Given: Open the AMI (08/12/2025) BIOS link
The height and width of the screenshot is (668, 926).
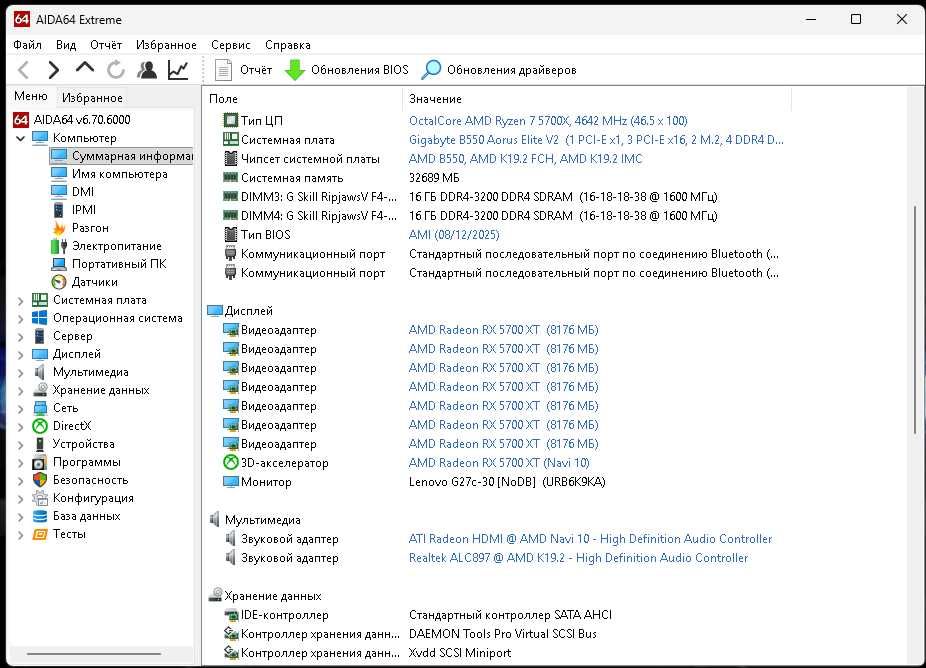Looking at the screenshot, I should (454, 234).
